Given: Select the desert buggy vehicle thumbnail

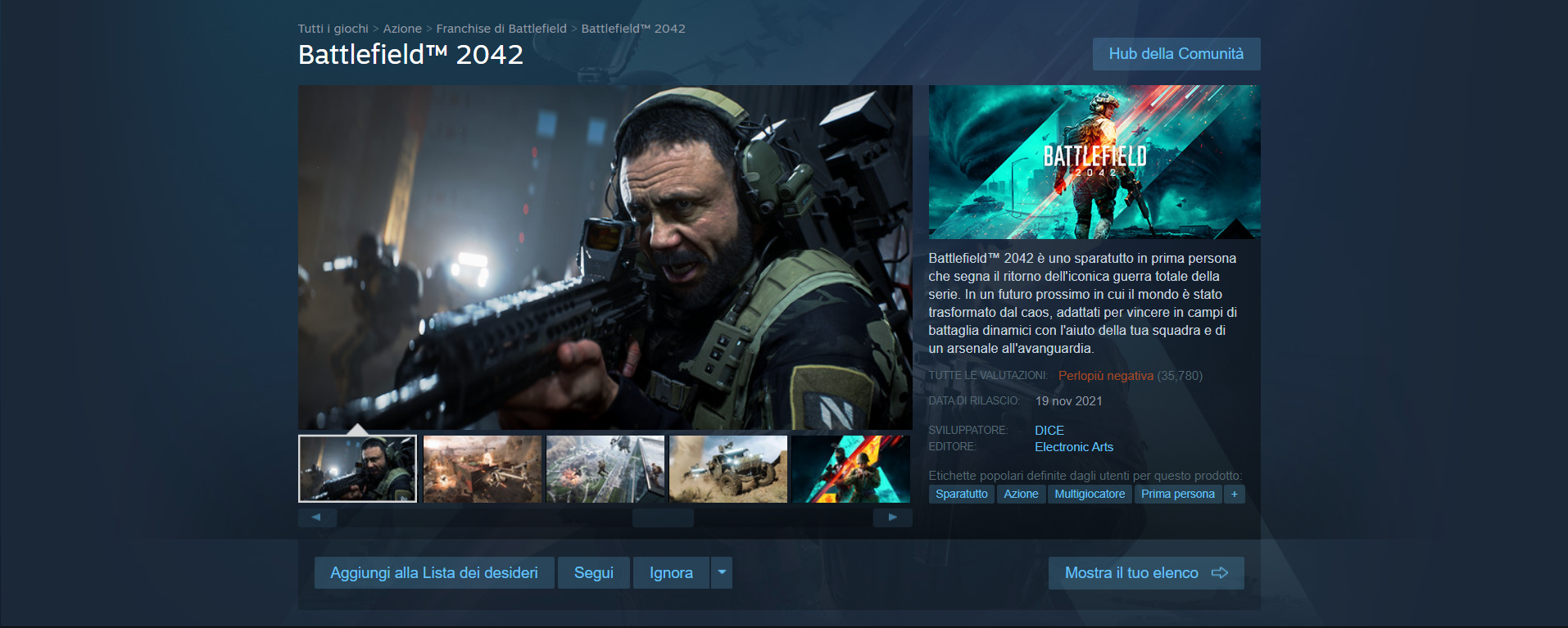Looking at the screenshot, I should pos(728,469).
